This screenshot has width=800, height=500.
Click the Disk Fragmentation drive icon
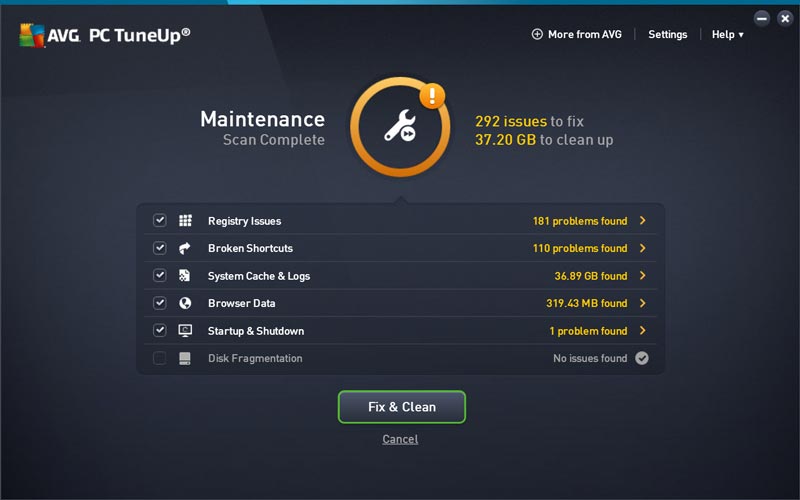coord(185,358)
